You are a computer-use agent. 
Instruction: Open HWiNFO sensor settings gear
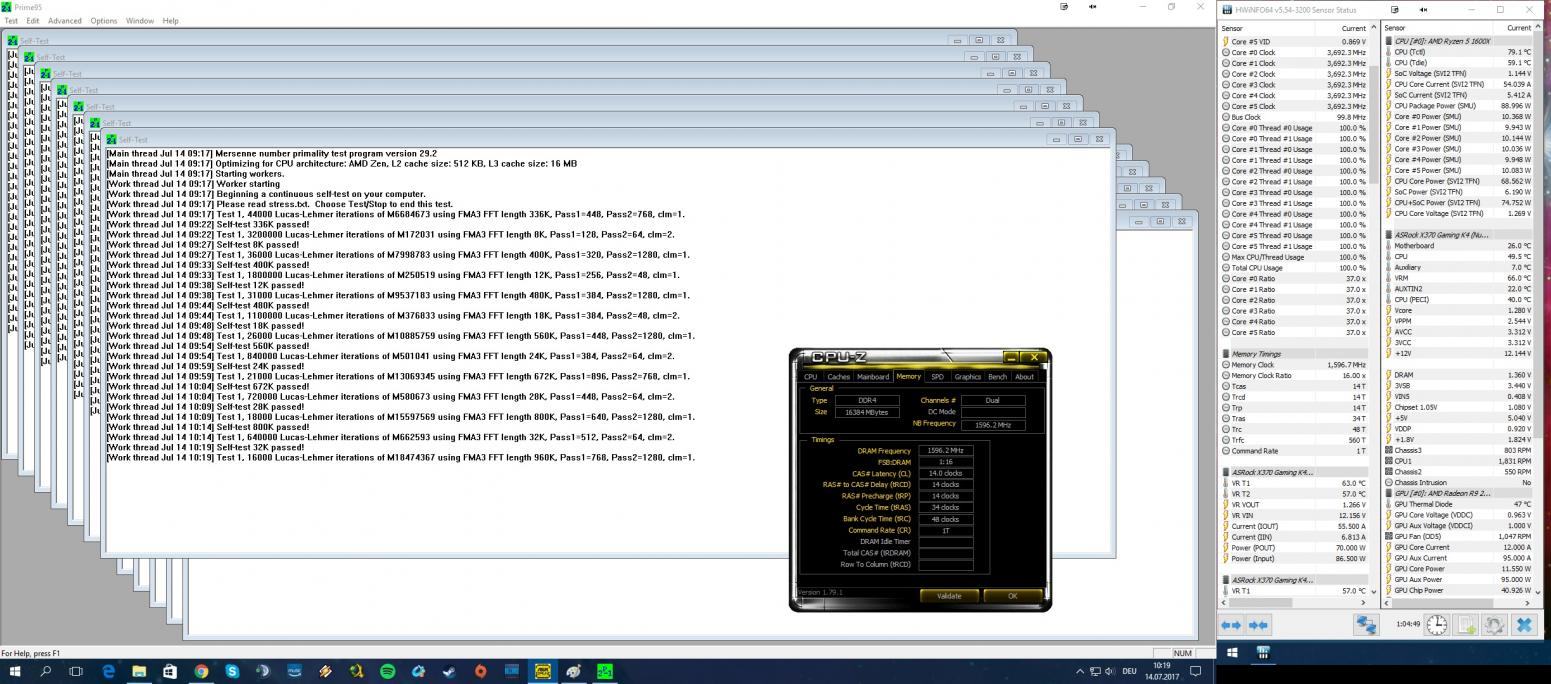click(1494, 625)
